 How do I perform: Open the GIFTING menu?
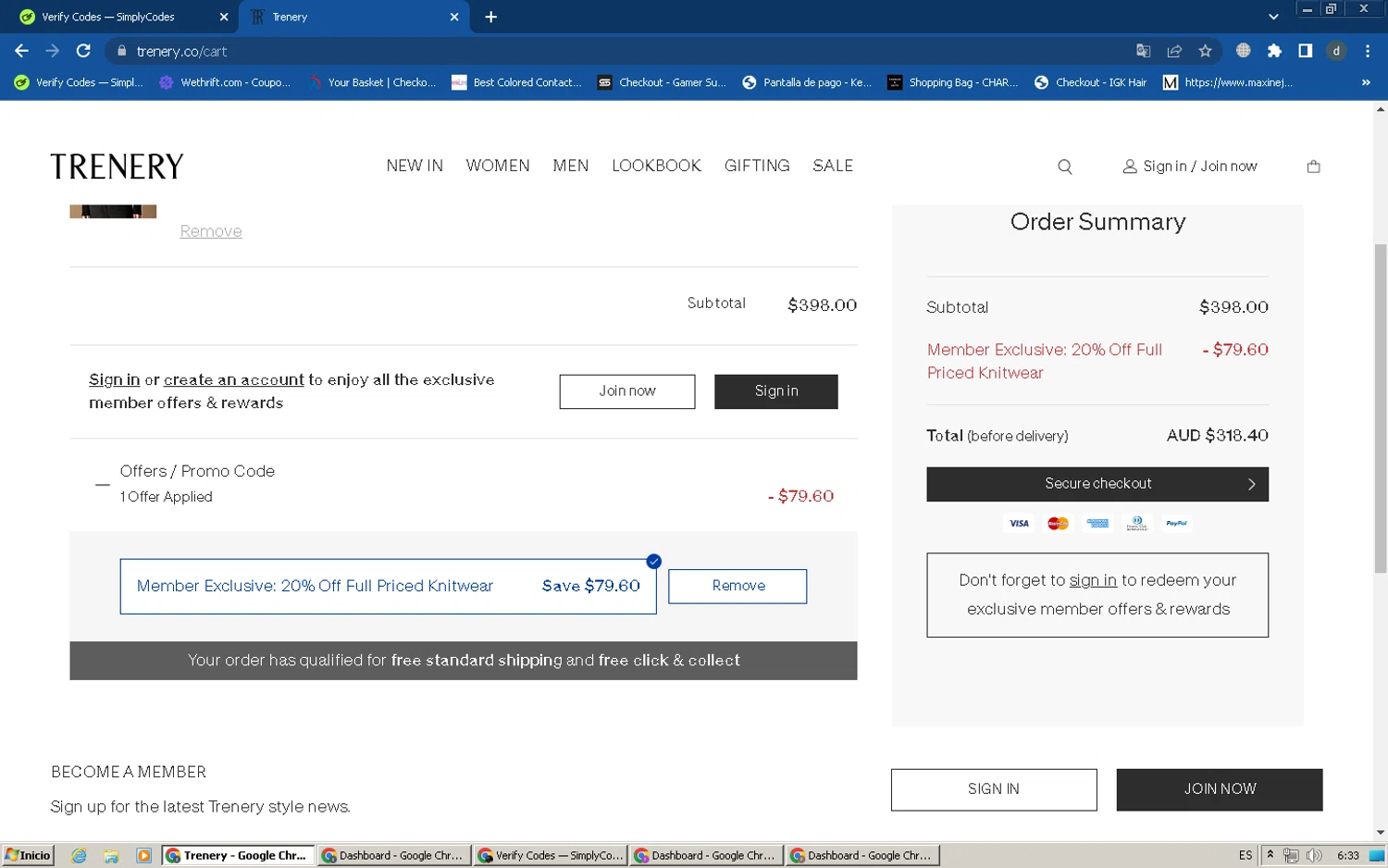tap(757, 166)
